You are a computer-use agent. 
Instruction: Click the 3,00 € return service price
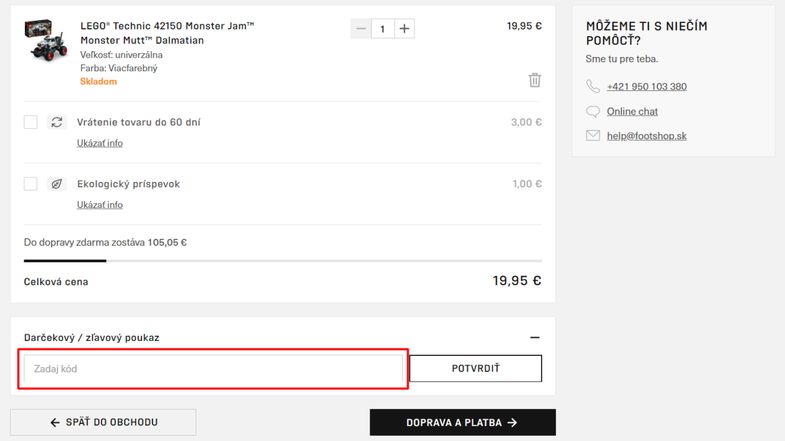click(x=526, y=122)
